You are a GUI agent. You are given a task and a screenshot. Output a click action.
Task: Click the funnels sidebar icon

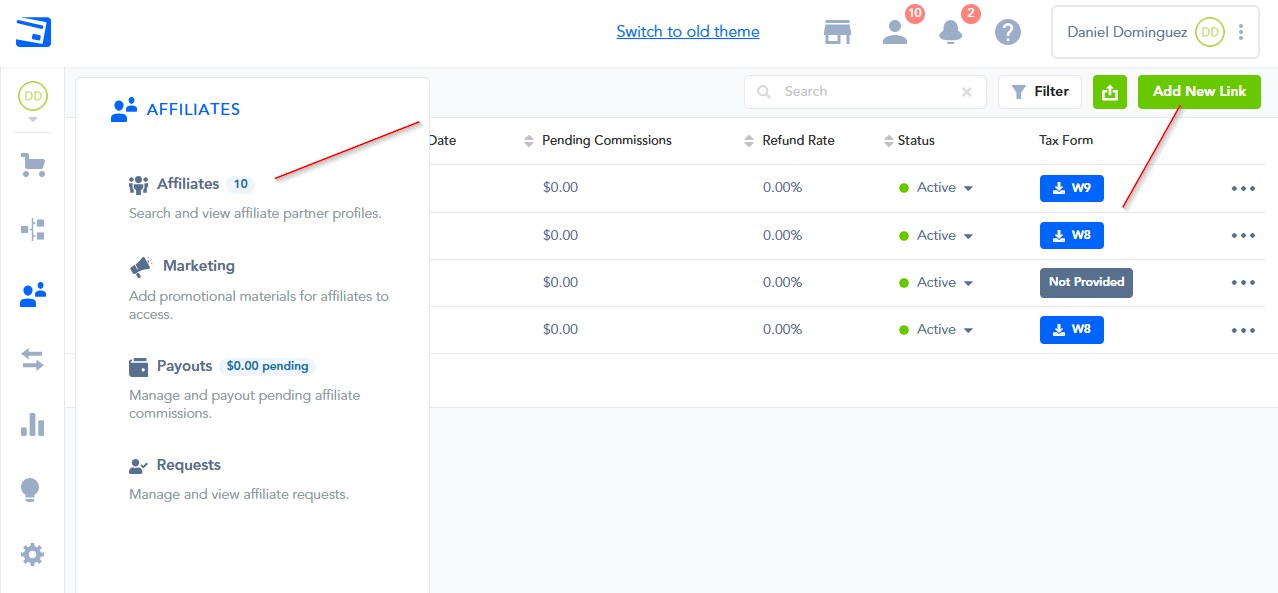(x=33, y=230)
